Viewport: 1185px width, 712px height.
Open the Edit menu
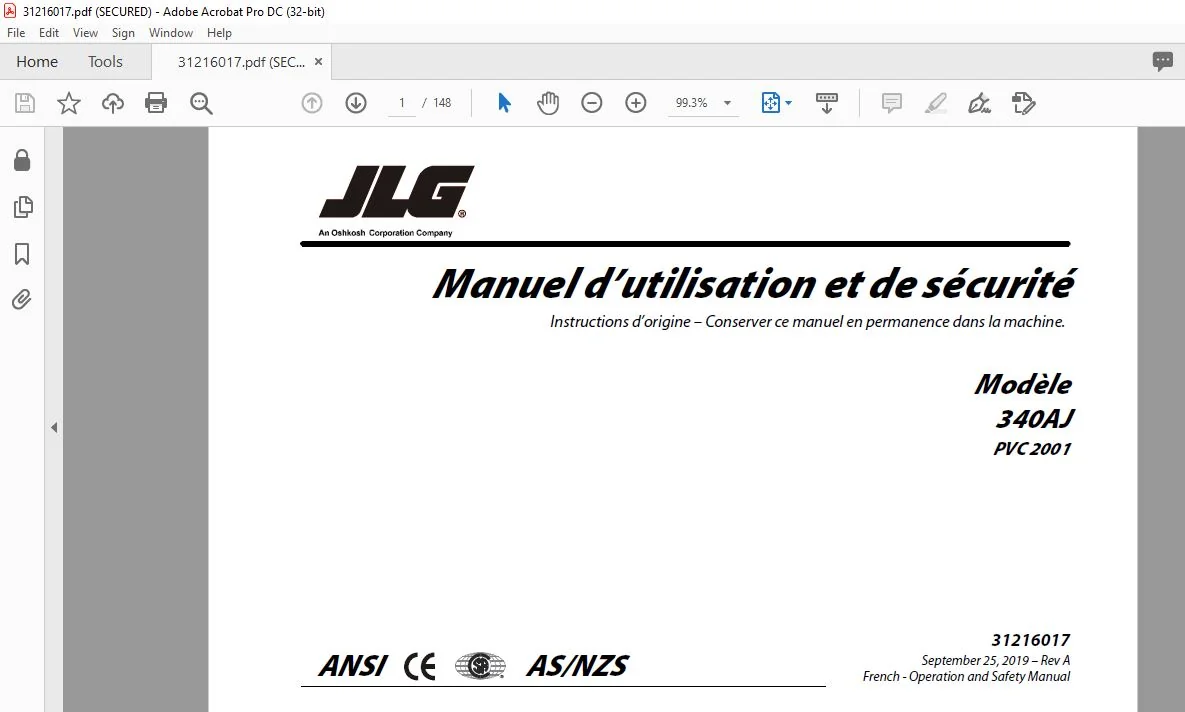[x=49, y=33]
